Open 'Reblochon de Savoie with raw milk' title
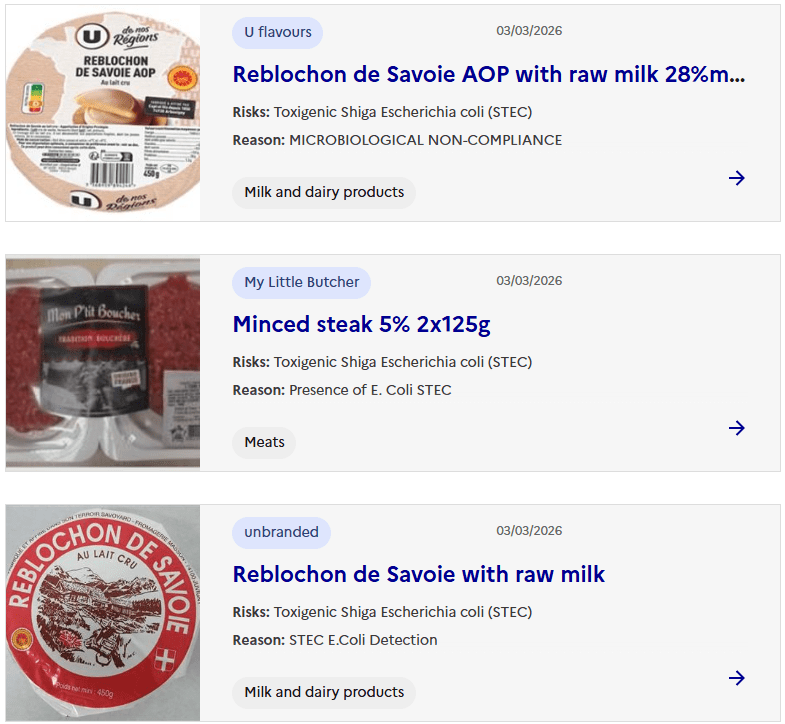 [x=418, y=574]
